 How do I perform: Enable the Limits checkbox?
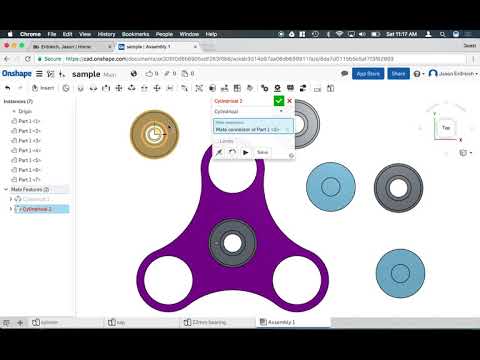(218, 141)
